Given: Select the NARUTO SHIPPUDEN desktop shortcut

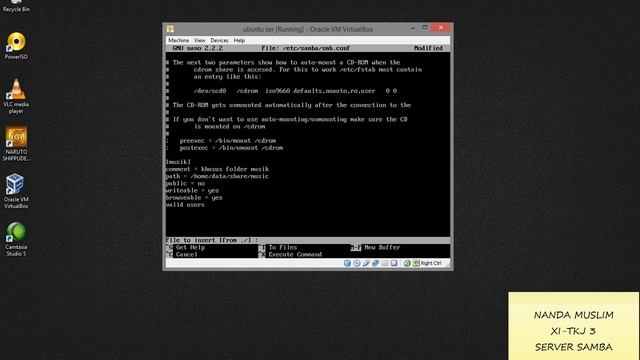Looking at the screenshot, I should 16,144.
